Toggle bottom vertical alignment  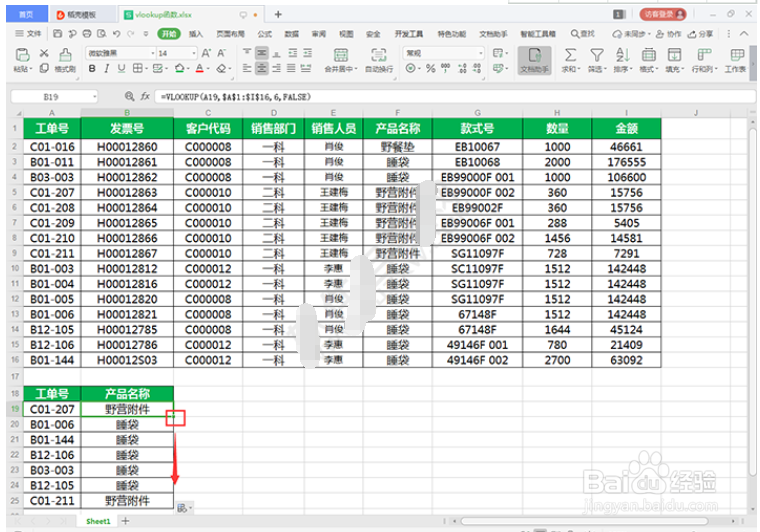276,53
